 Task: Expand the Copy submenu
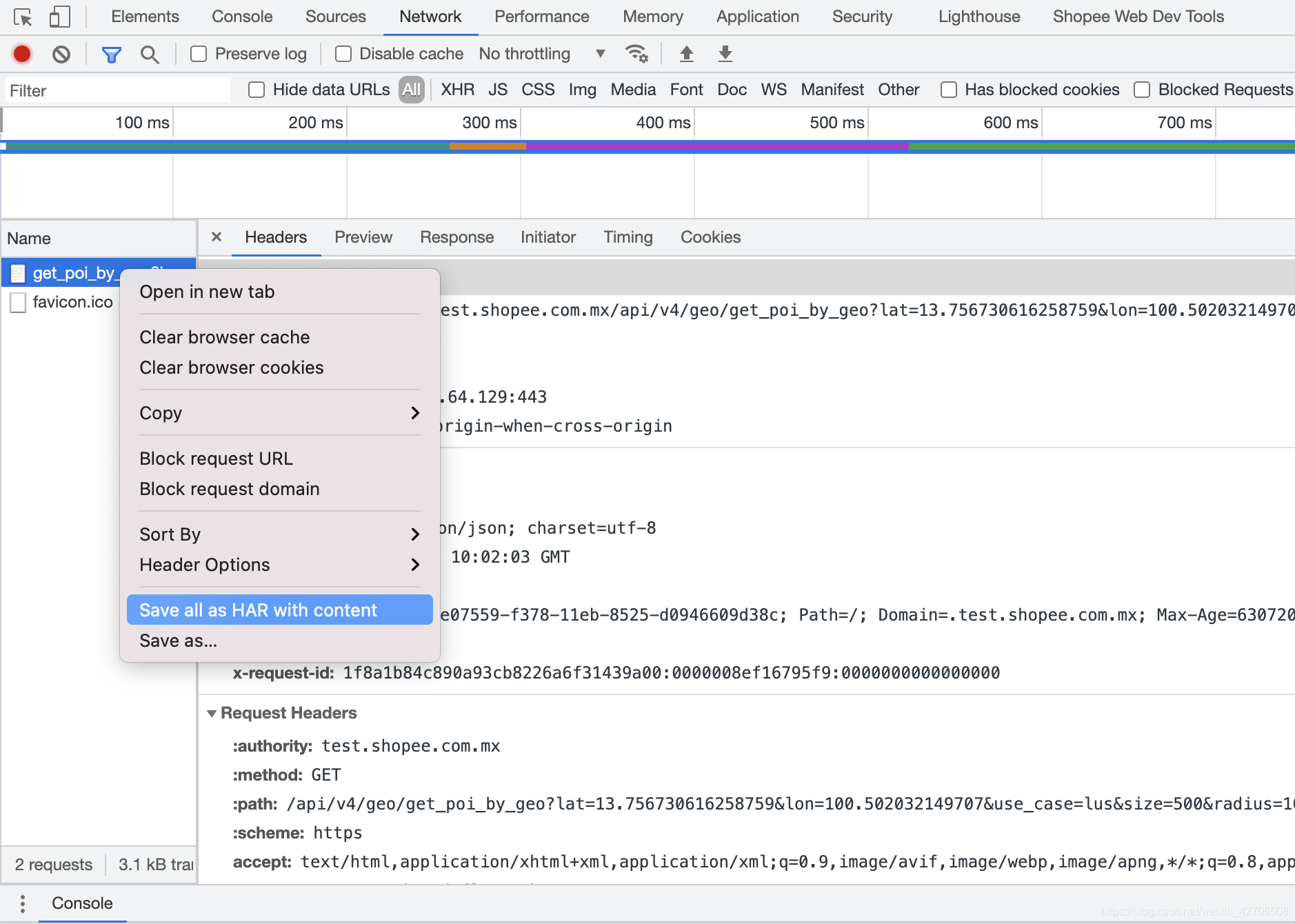point(279,413)
